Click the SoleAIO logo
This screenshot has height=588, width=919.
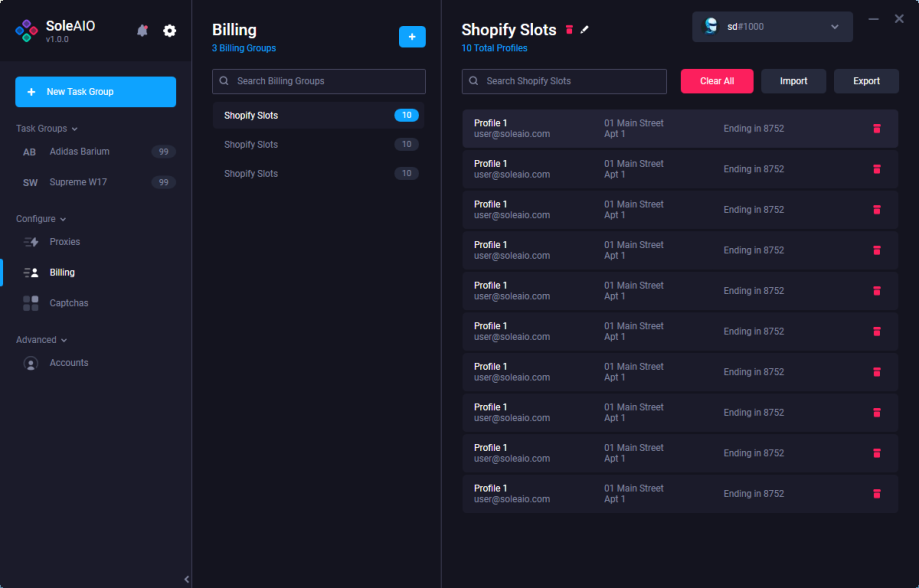pyautogui.click(x=26, y=30)
